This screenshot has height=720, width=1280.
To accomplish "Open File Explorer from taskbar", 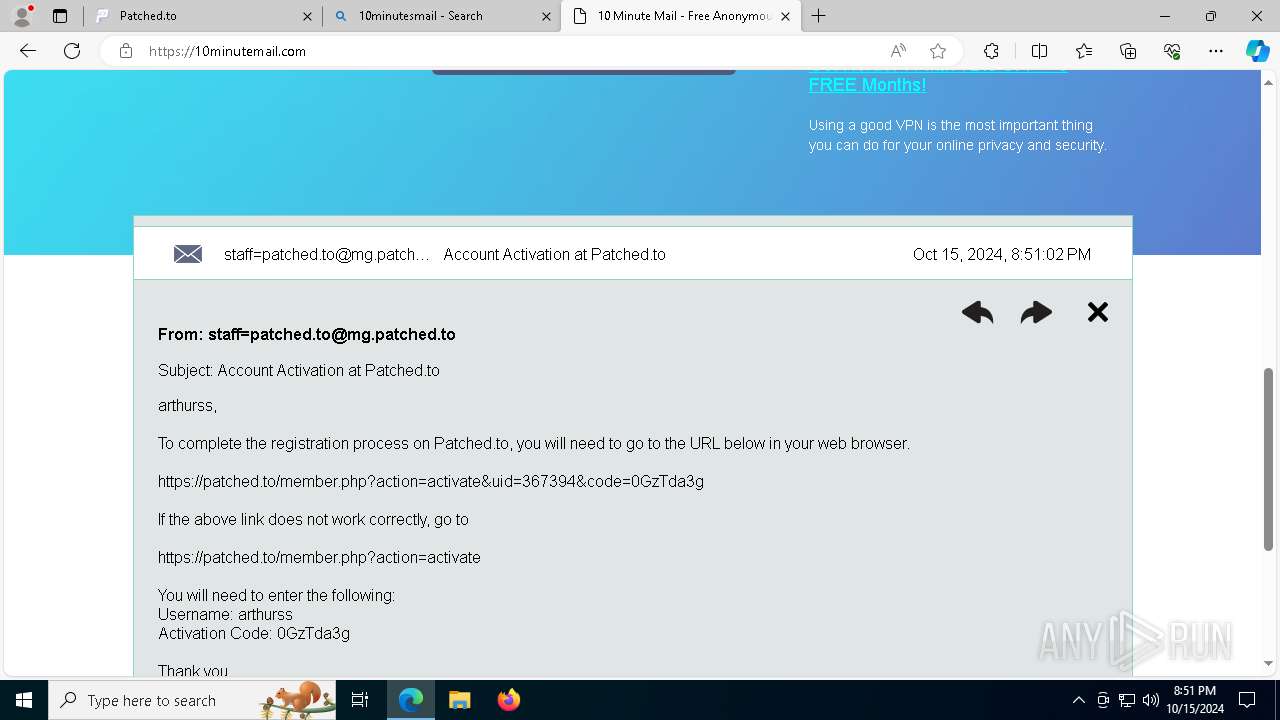I will (459, 700).
